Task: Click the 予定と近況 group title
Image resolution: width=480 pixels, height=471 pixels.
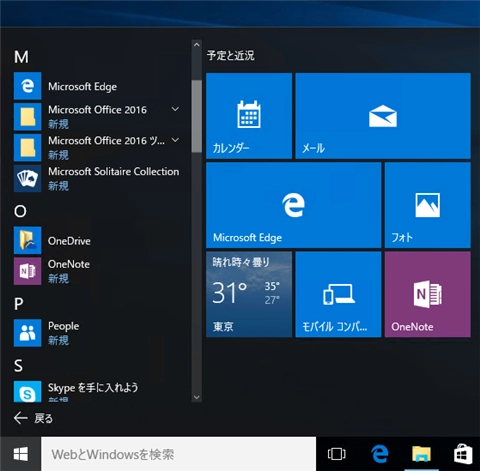Action: coord(231,55)
